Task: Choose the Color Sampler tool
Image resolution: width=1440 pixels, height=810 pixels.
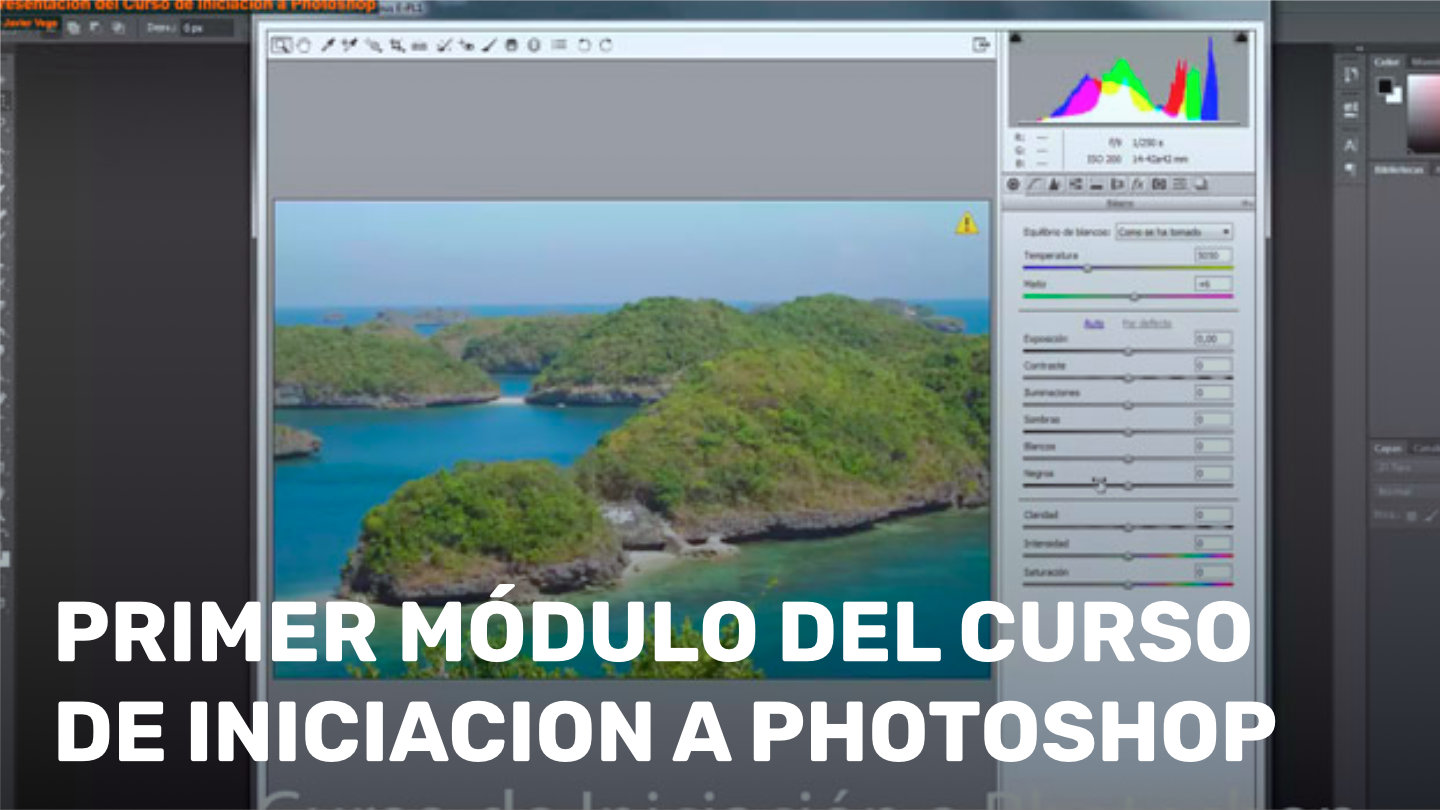Action: click(349, 45)
